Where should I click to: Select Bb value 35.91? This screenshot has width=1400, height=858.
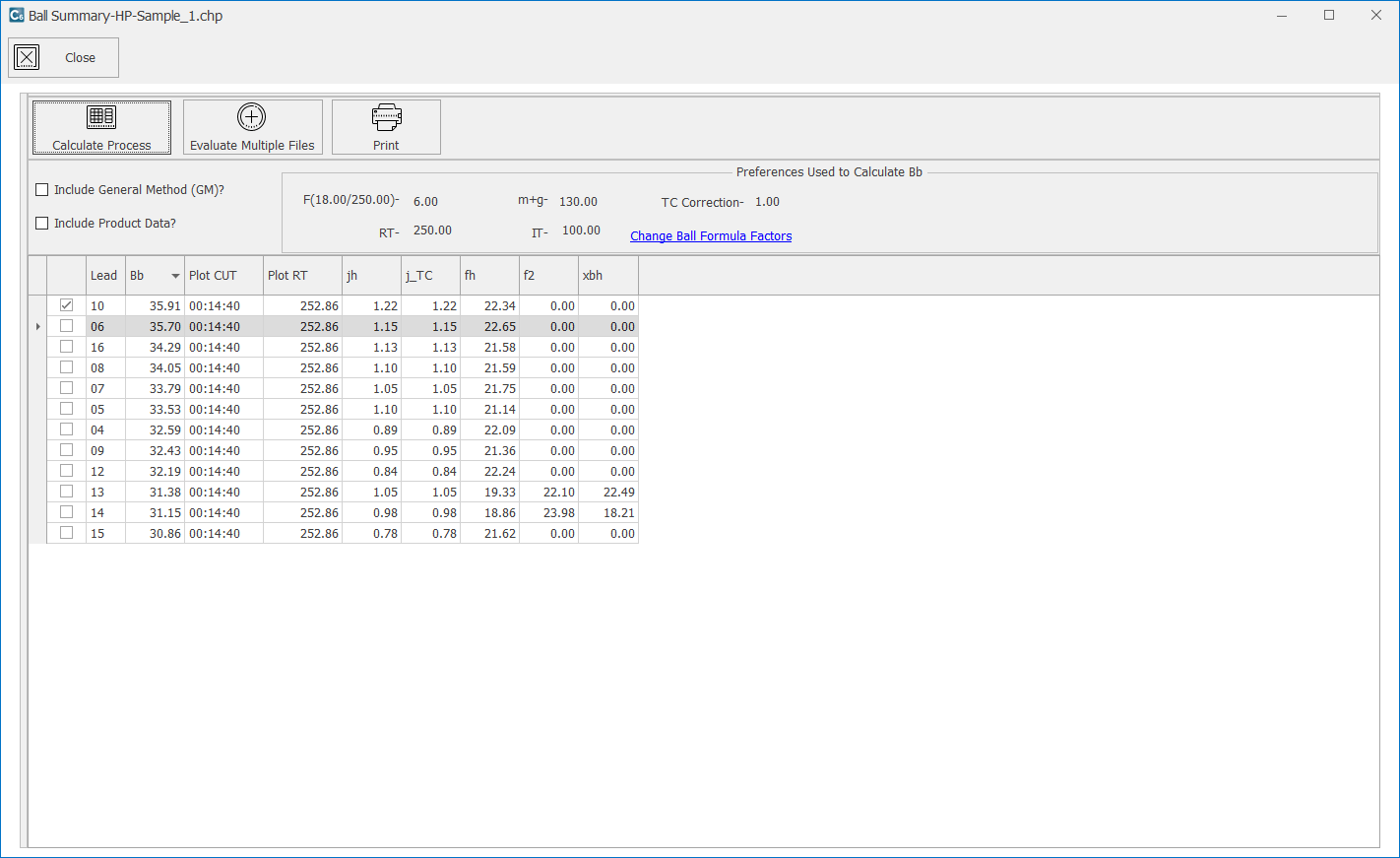click(164, 306)
